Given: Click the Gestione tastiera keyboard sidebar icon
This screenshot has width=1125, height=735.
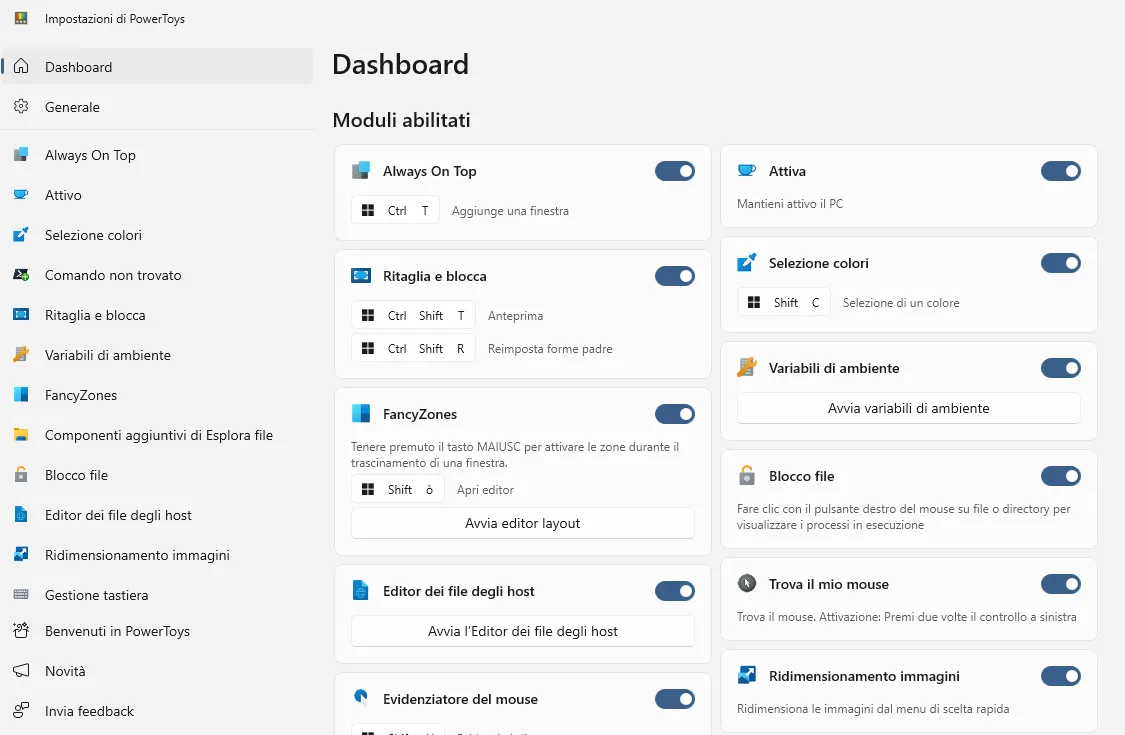Looking at the screenshot, I should pyautogui.click(x=22, y=594).
